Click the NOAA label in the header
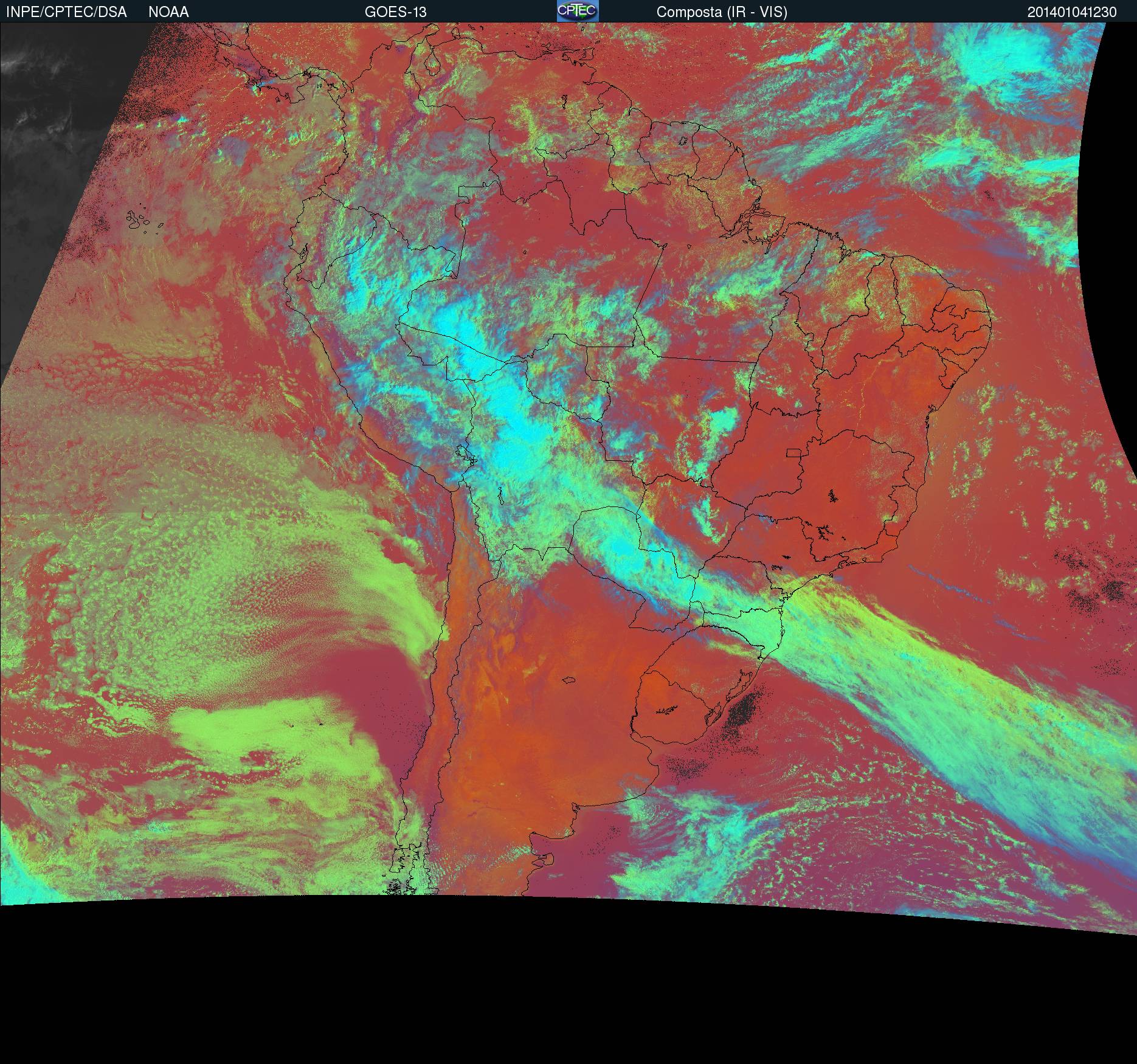This screenshot has width=1137, height=1064. coord(168,12)
